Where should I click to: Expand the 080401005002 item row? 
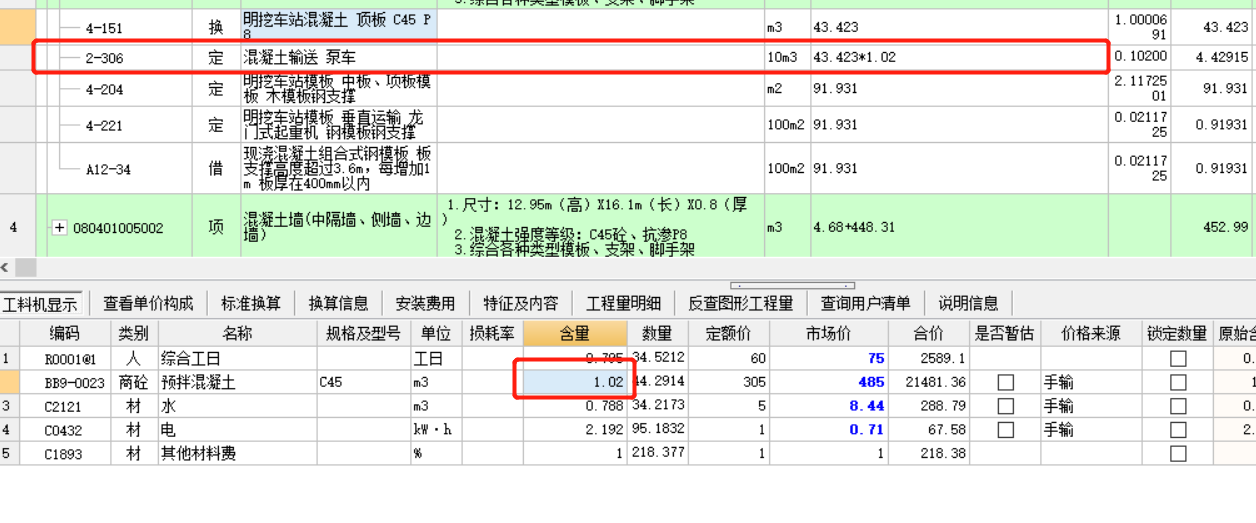pos(60,228)
